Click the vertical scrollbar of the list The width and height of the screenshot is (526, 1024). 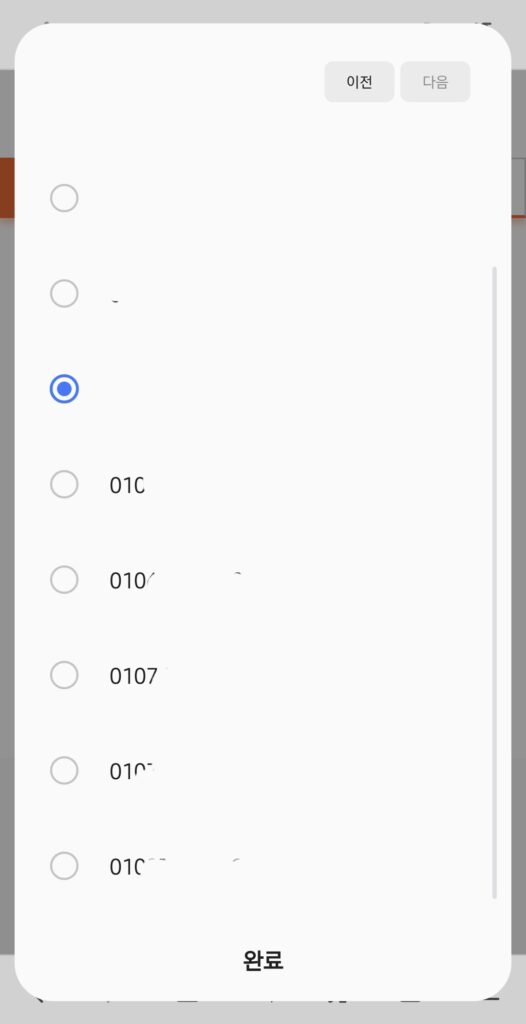[495, 583]
